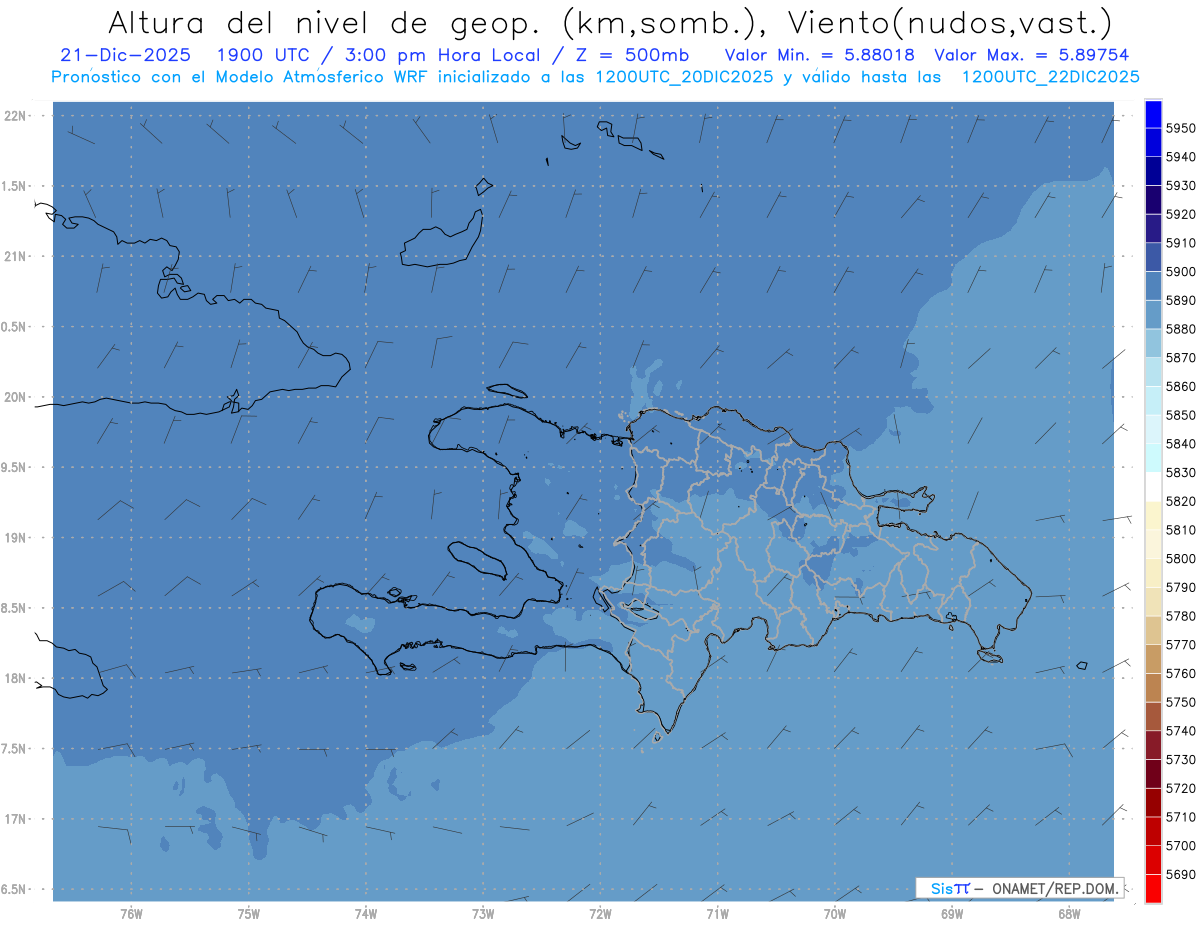The image size is (1200, 927).
Task: Click the '20N' latitude label
Action: click(15, 397)
